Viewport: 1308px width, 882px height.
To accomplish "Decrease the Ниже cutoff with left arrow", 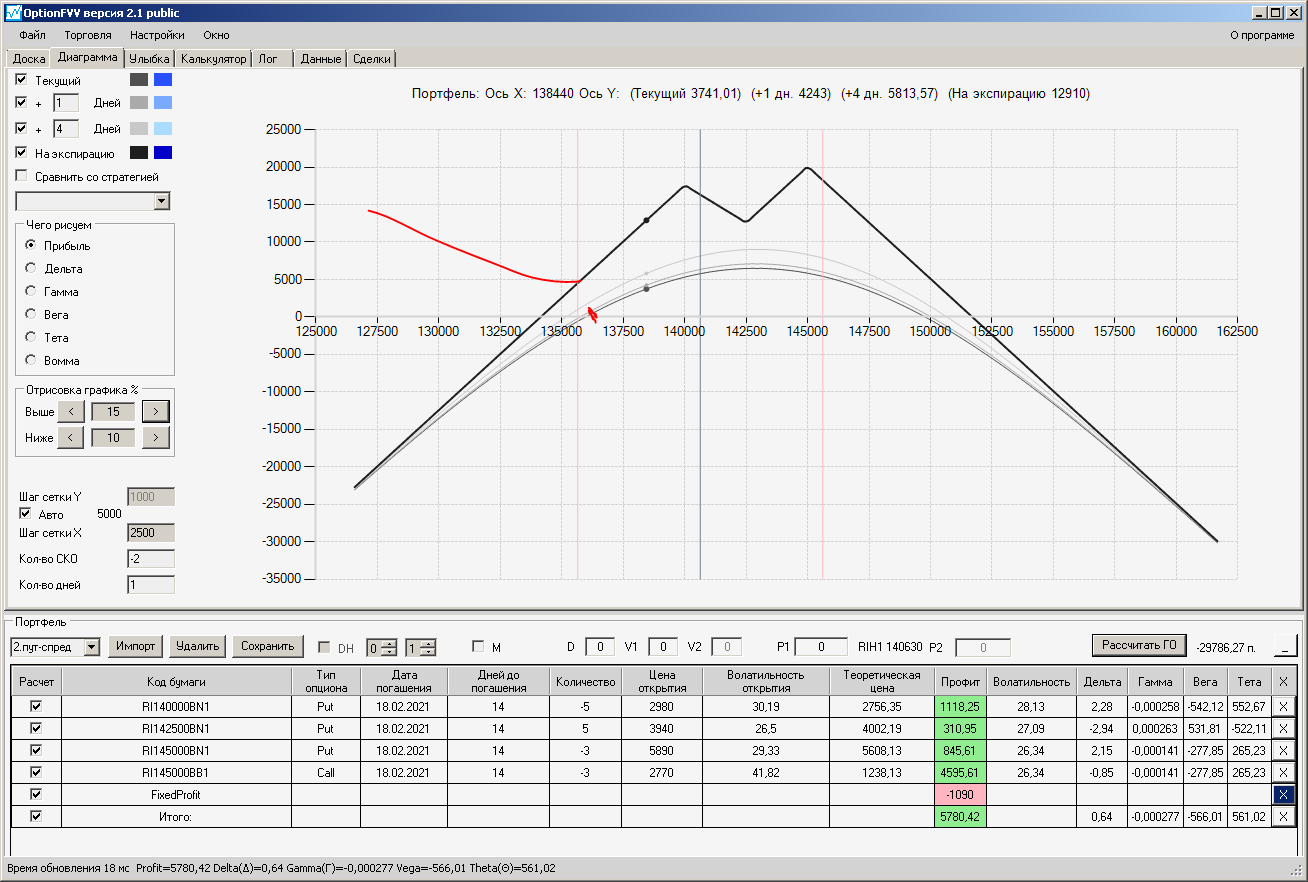I will [70, 437].
